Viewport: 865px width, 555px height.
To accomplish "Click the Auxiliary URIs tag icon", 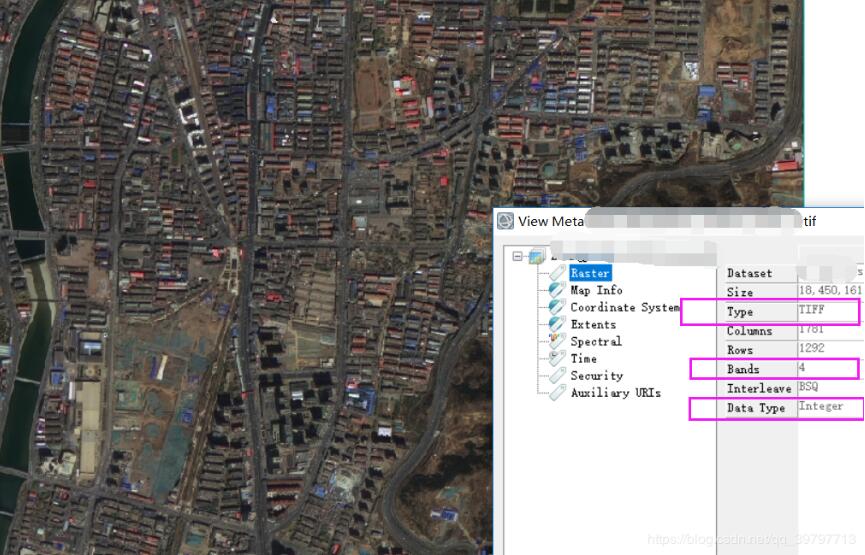I will coord(557,393).
